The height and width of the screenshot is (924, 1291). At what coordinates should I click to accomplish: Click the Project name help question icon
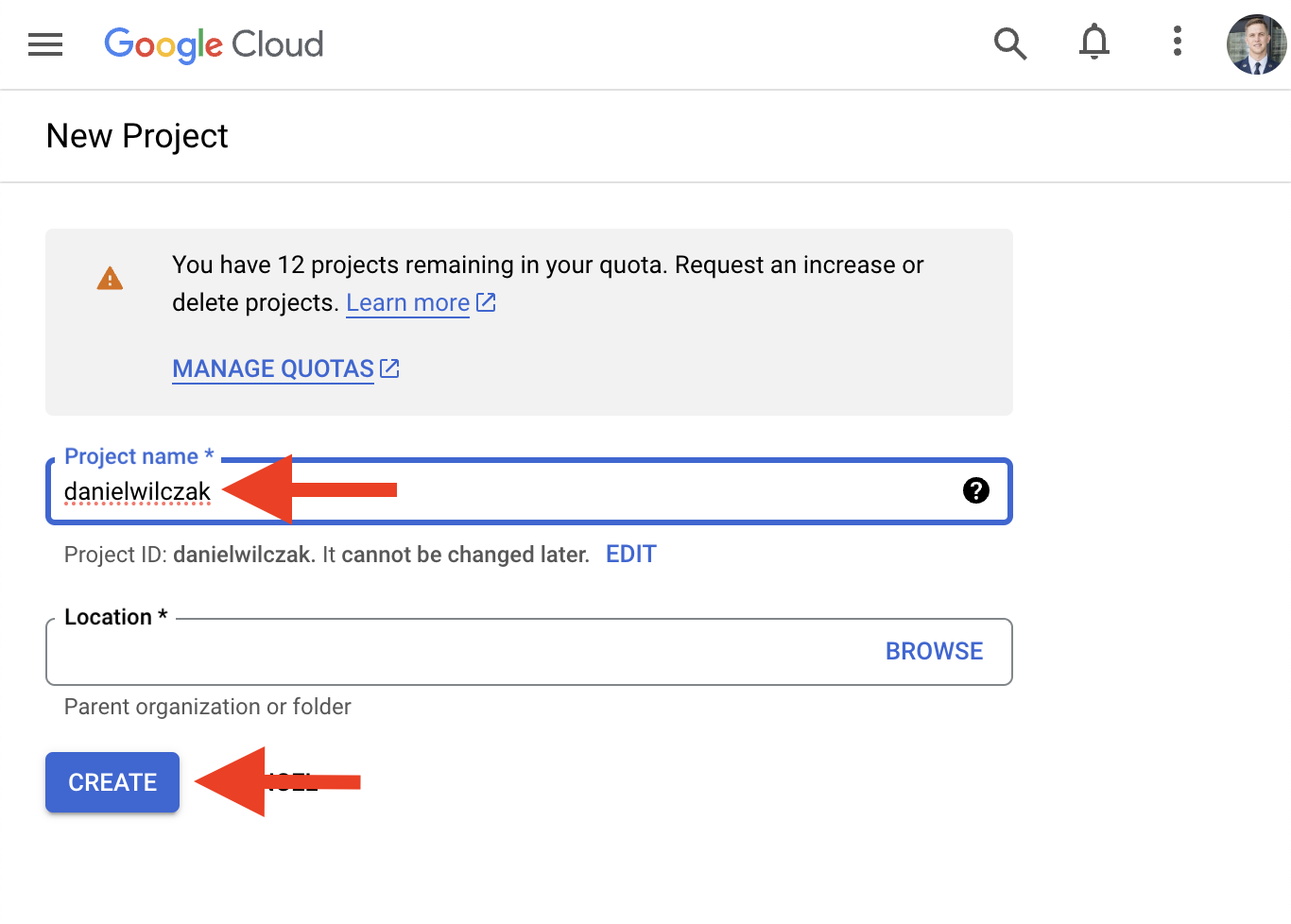click(975, 490)
